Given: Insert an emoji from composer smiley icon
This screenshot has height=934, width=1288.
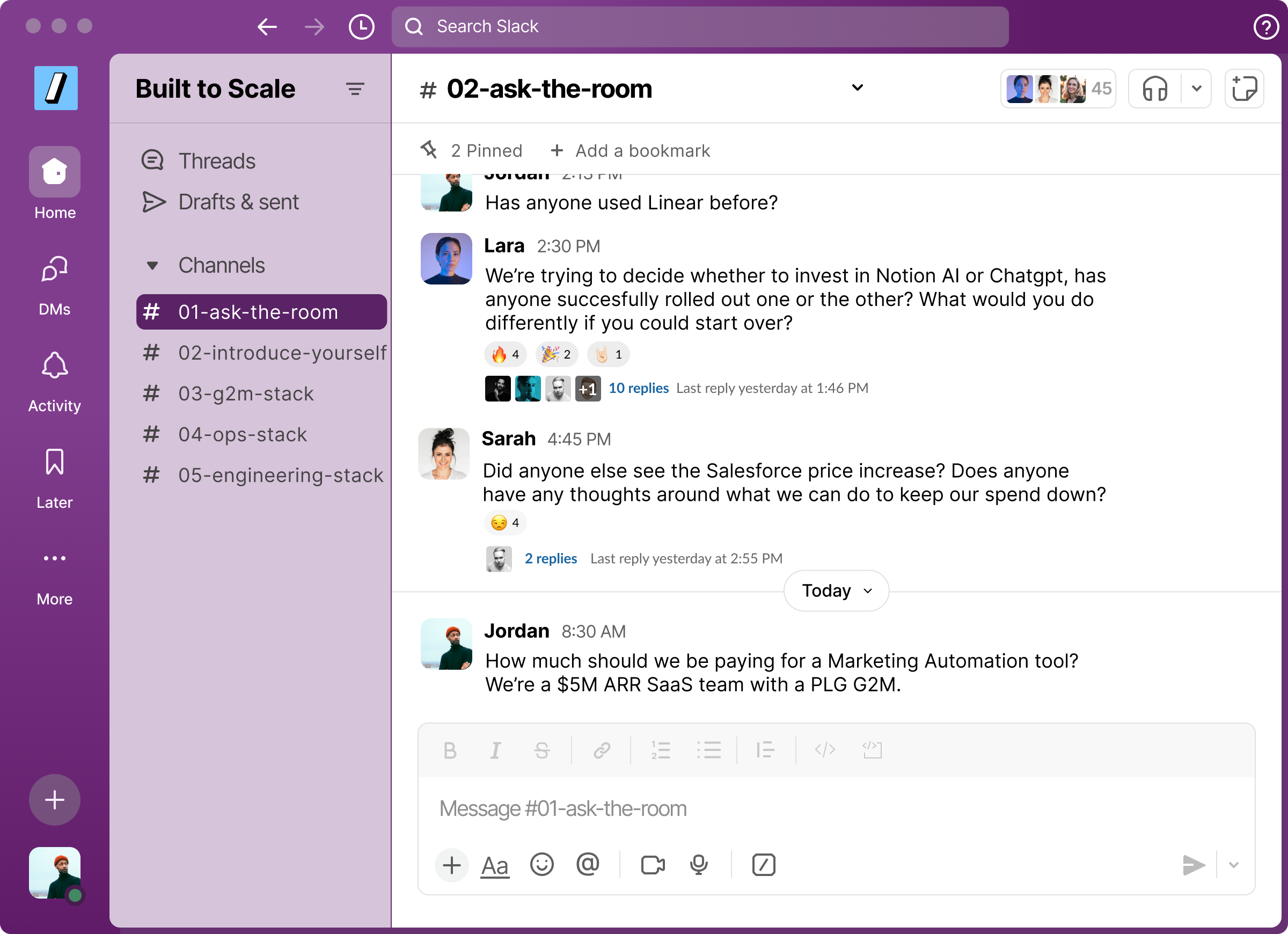Looking at the screenshot, I should pyautogui.click(x=541, y=865).
